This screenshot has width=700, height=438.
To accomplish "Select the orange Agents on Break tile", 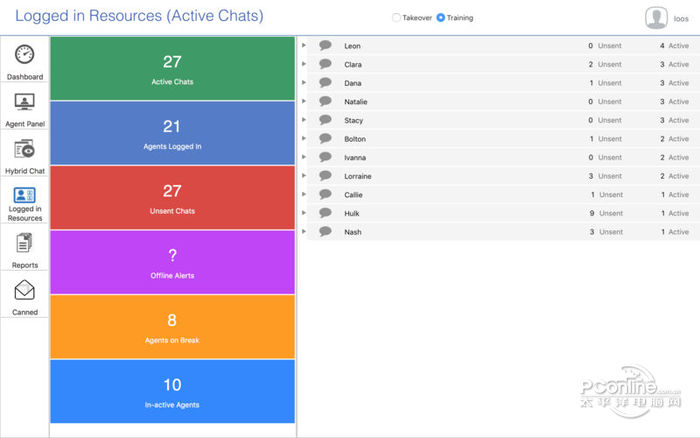I will click(x=172, y=327).
